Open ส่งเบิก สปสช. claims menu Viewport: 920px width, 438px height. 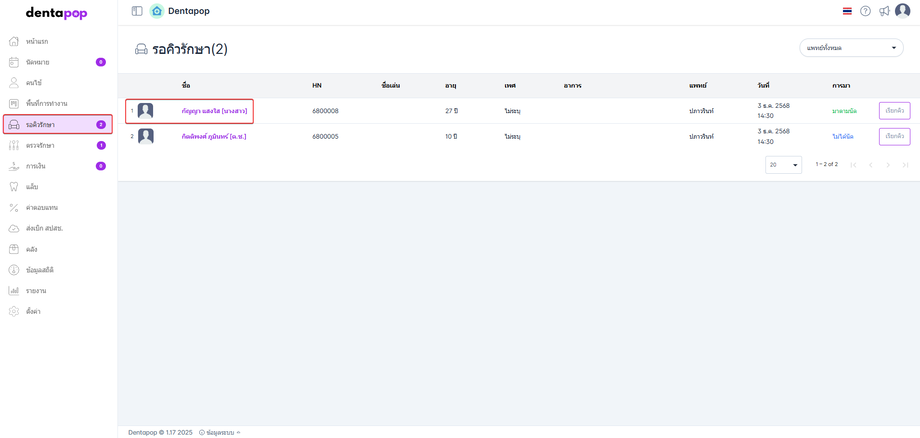click(x=58, y=228)
